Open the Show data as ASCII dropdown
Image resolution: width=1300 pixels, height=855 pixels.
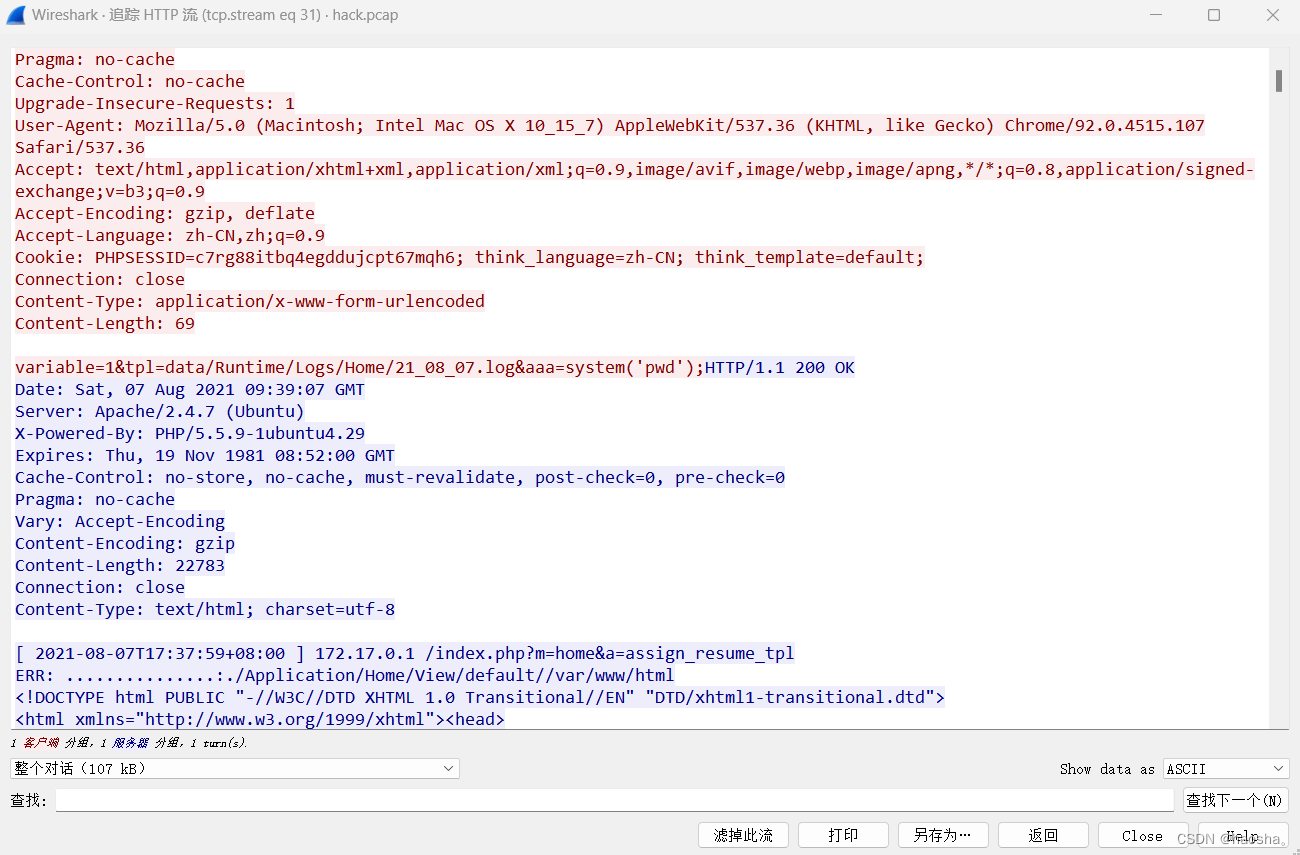click(x=1224, y=768)
